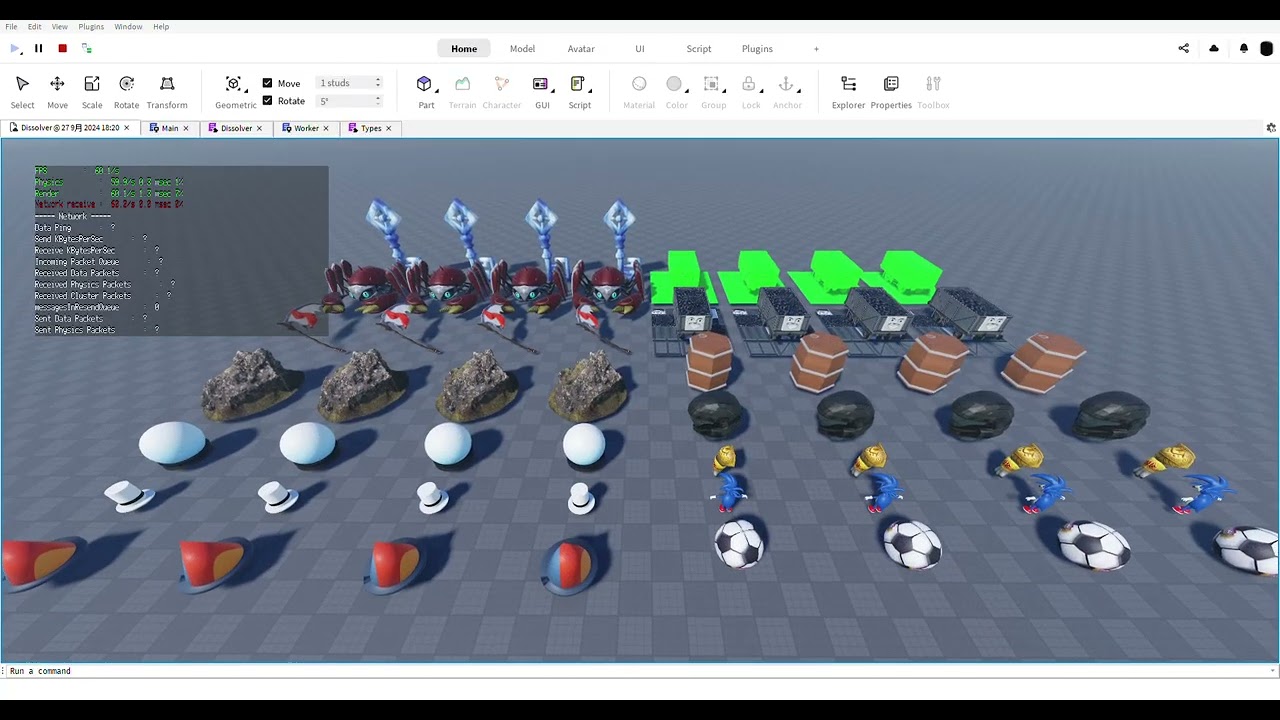Click the cloud publish icon
Screen dimensions: 1280x720
(x=1214, y=48)
